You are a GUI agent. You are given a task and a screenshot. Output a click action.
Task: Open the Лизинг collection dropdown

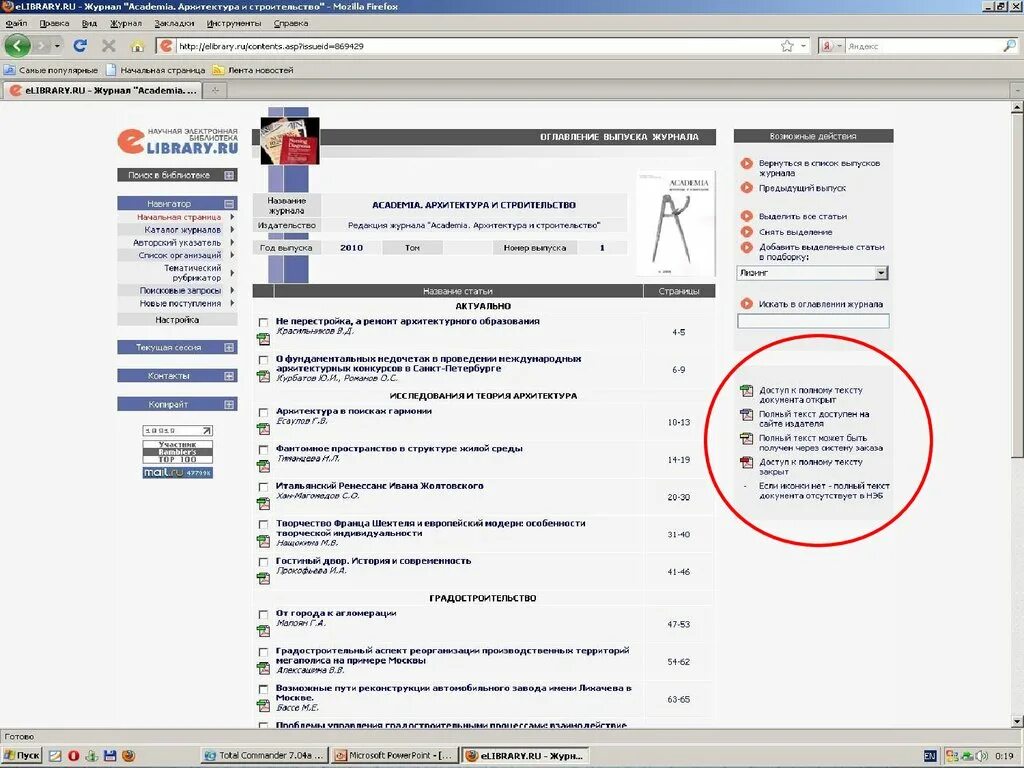click(x=881, y=273)
